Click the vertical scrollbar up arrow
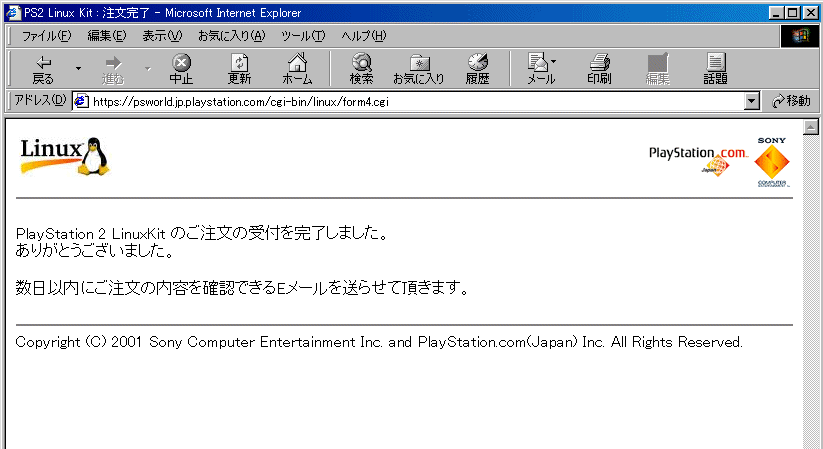 coord(810,127)
